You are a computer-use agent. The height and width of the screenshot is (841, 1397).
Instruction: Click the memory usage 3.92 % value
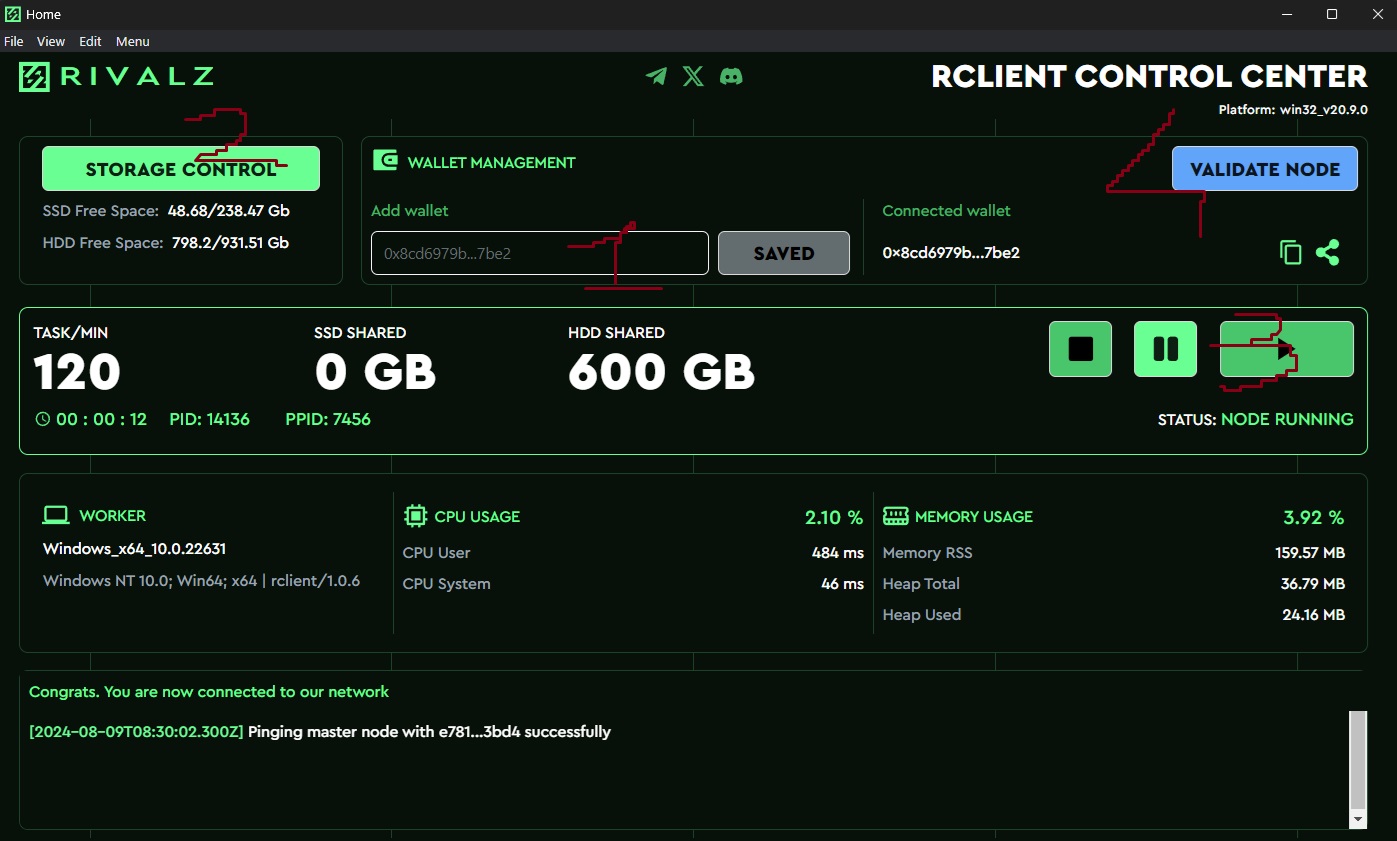(x=1314, y=517)
